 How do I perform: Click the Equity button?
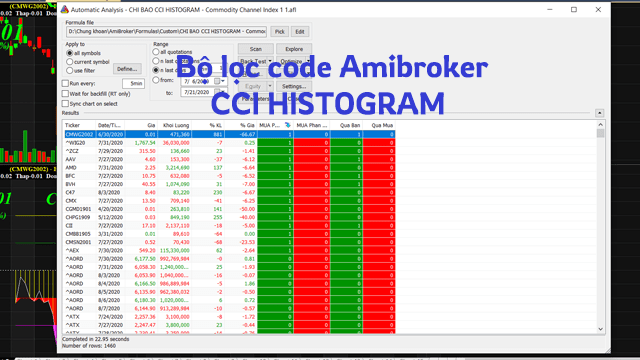[x=253, y=86]
